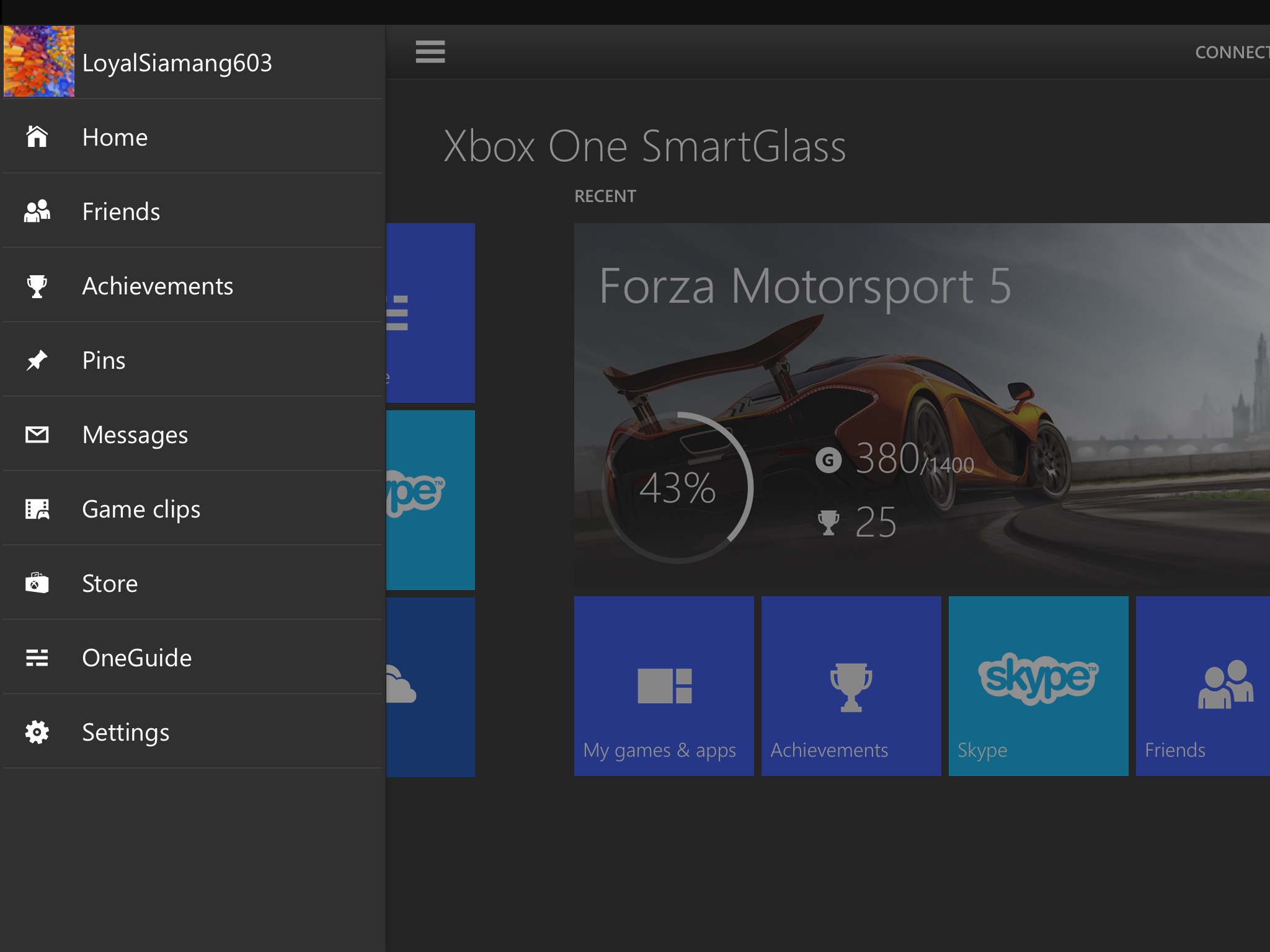Tap the 43% completion progress ring
The height and width of the screenshot is (952, 1270).
(678, 488)
